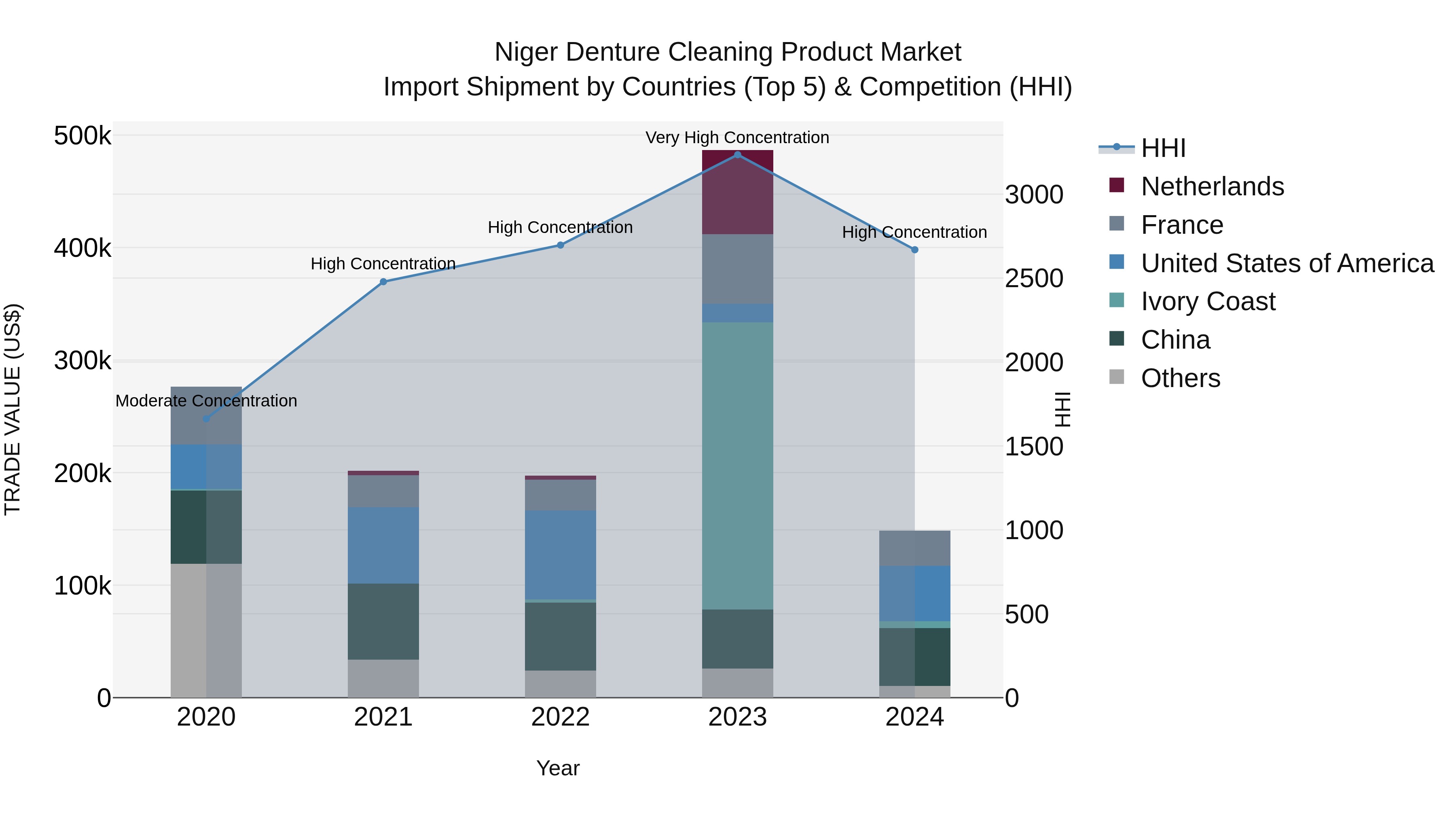
Task: Click the 2020 x-axis tick label
Action: click(206, 717)
